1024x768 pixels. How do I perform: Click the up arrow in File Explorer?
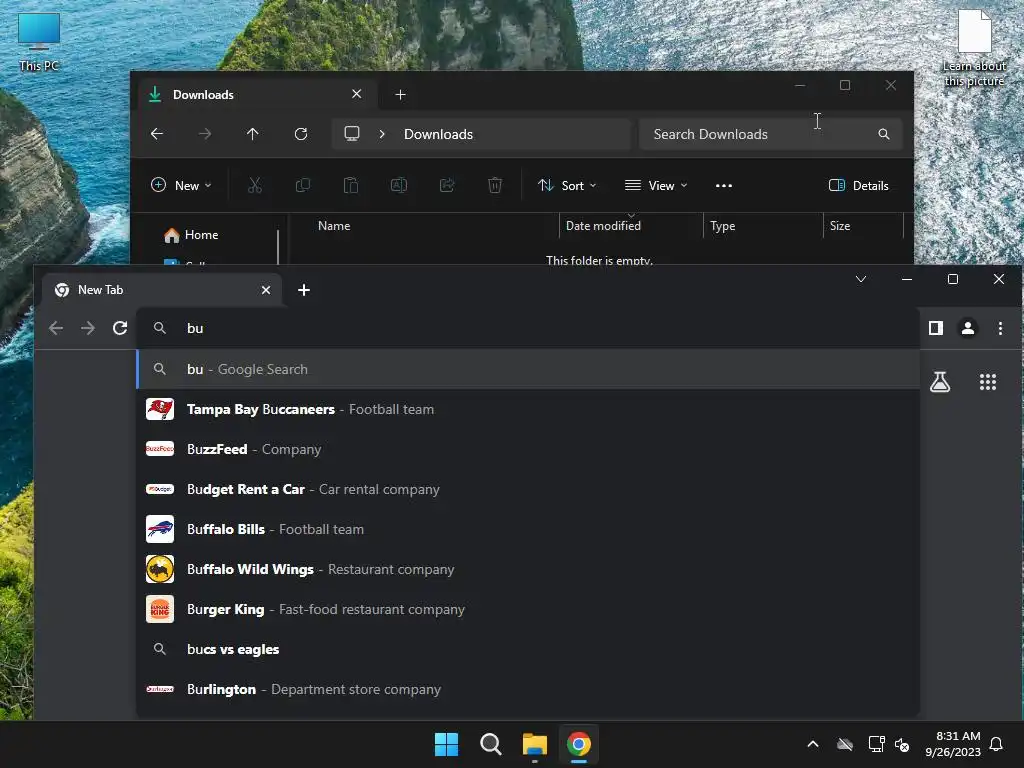pyautogui.click(x=253, y=134)
